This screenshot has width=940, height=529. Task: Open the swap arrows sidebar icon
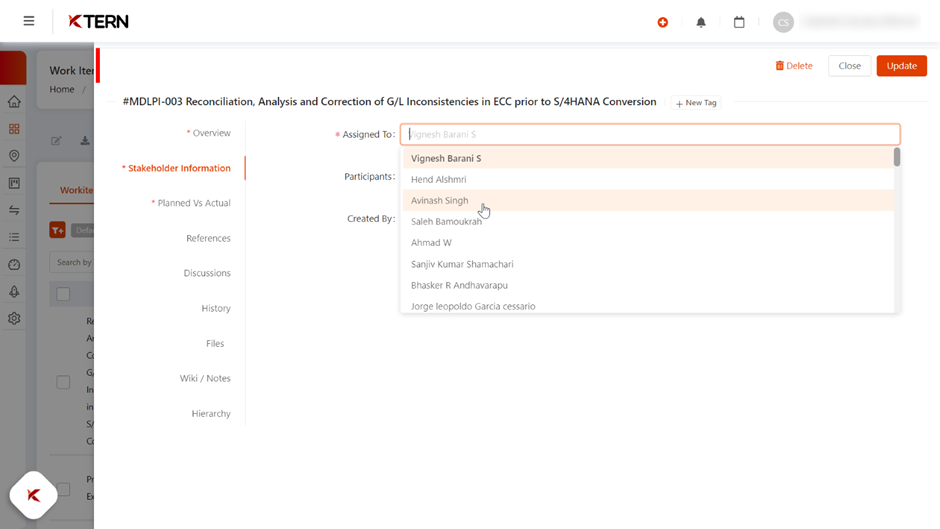pos(14,210)
